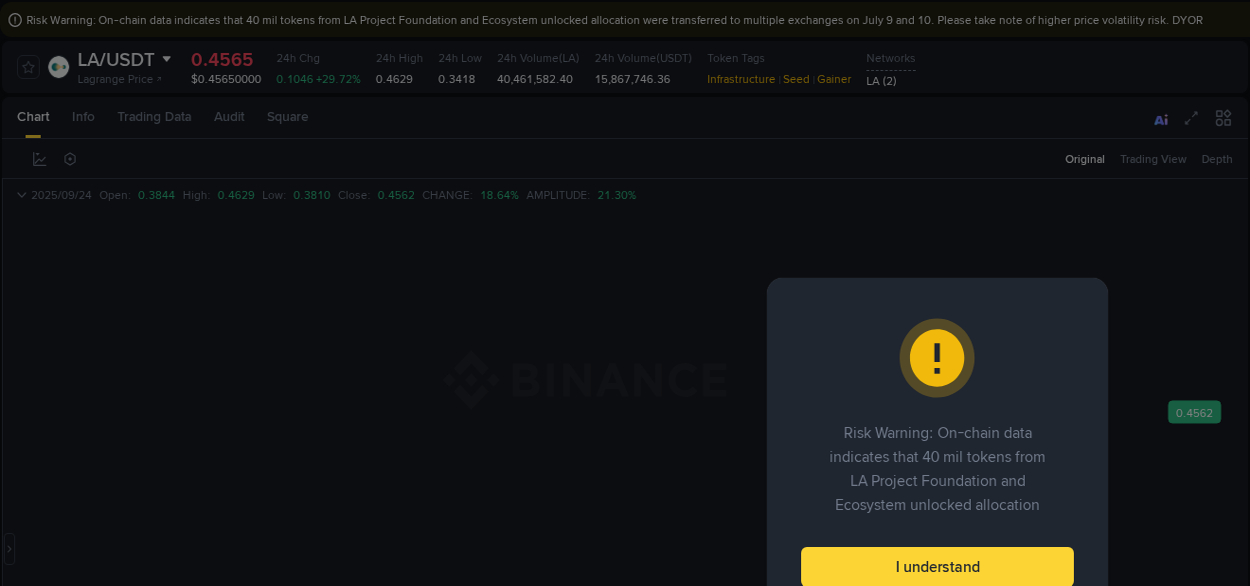Click the green 0.4562 price tag
The width and height of the screenshot is (1250, 586).
[1194, 411]
